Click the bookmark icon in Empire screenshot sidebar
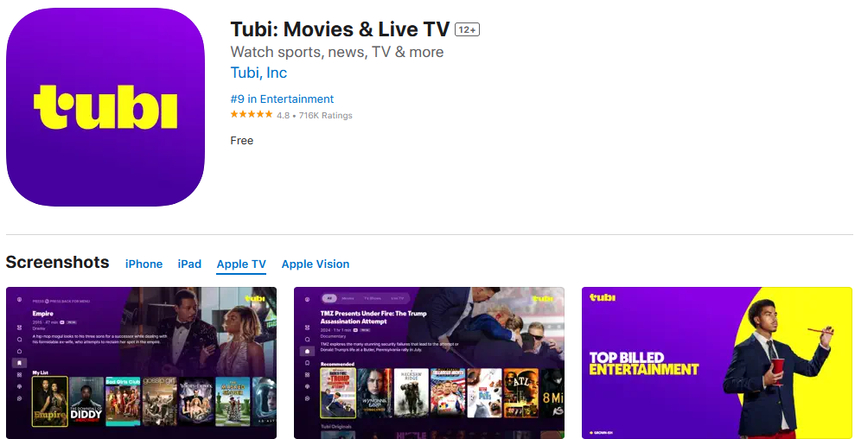Screen dimensions: 855x439 tap(20, 362)
